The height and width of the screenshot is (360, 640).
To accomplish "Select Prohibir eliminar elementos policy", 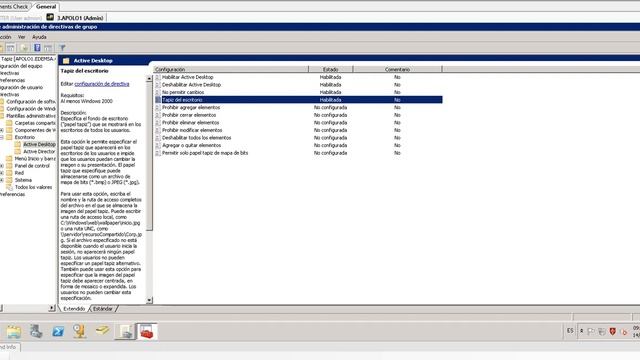I will coord(298,122).
